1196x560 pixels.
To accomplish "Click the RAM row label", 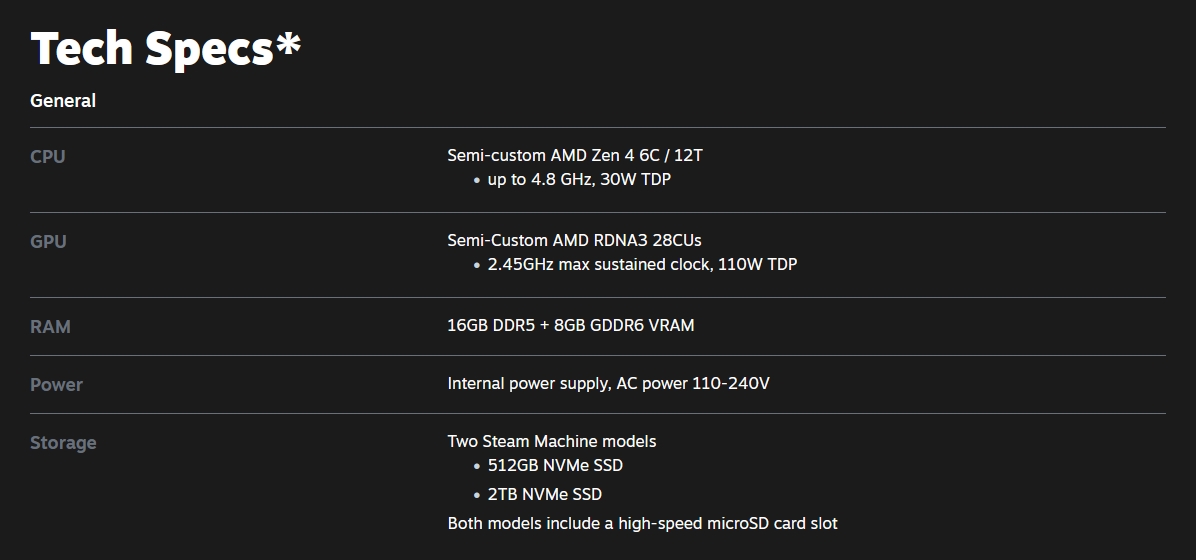I will click(50, 327).
